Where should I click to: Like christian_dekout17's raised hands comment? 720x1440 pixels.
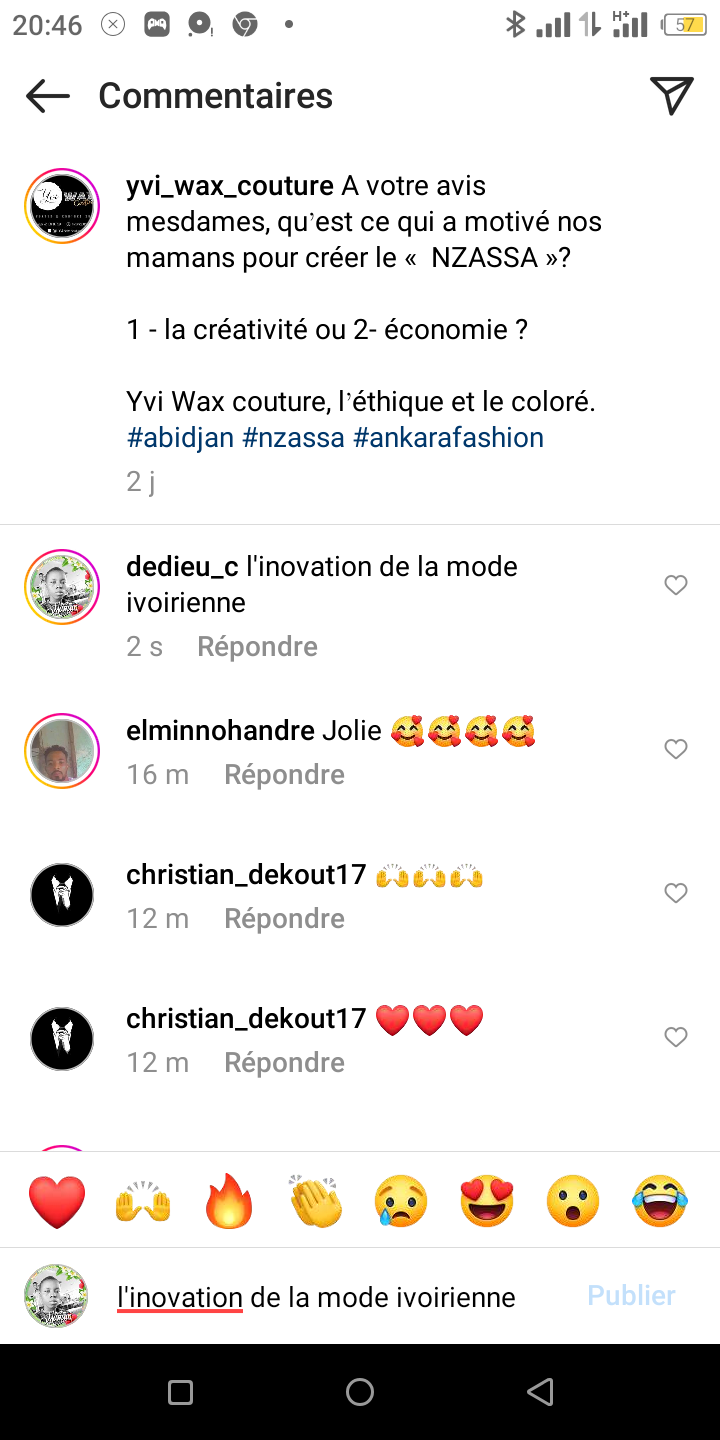pyautogui.click(x=676, y=893)
